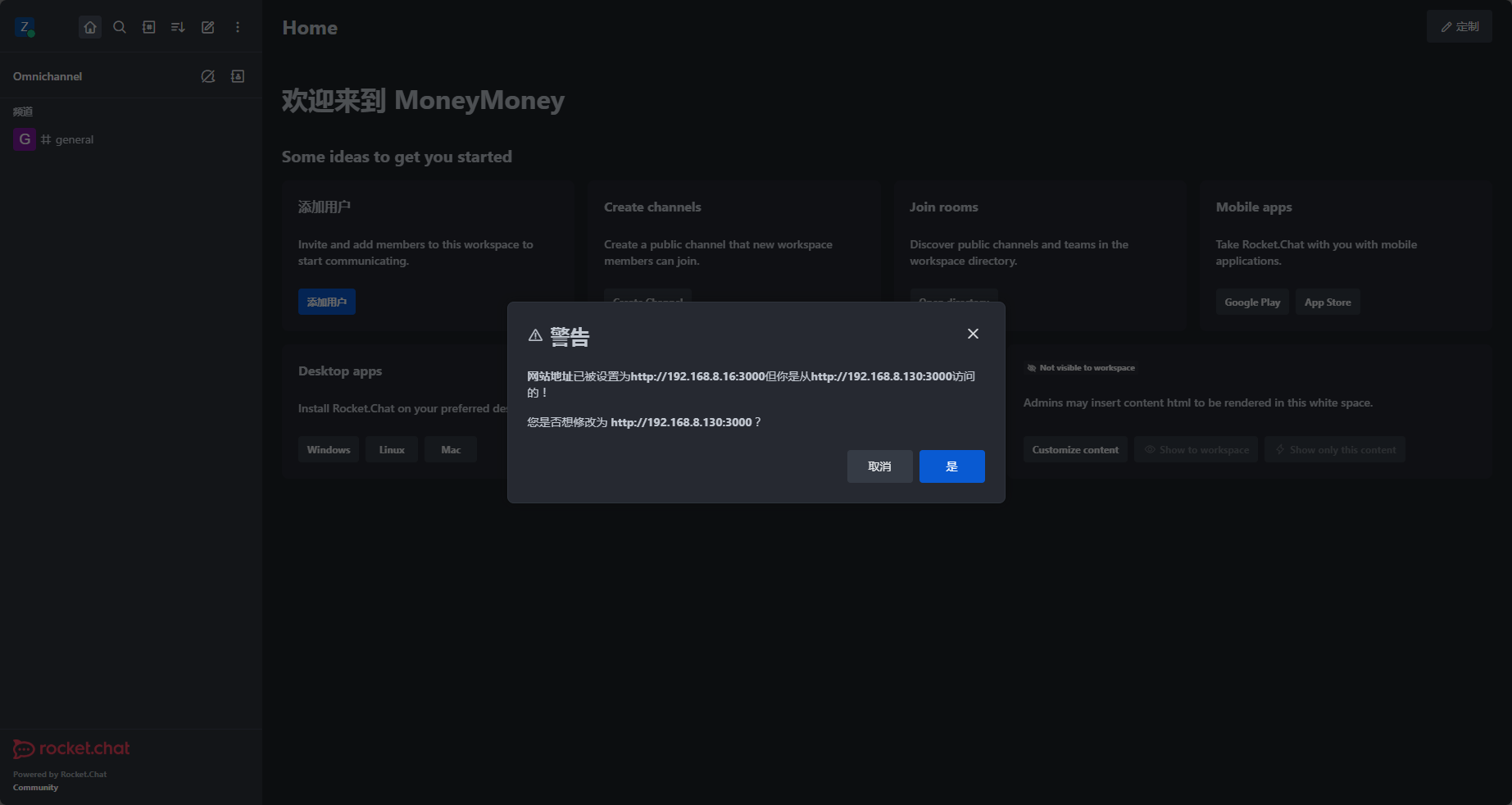The width and height of the screenshot is (1512, 805).
Task: Click the 警告 dialog title
Action: (x=570, y=336)
